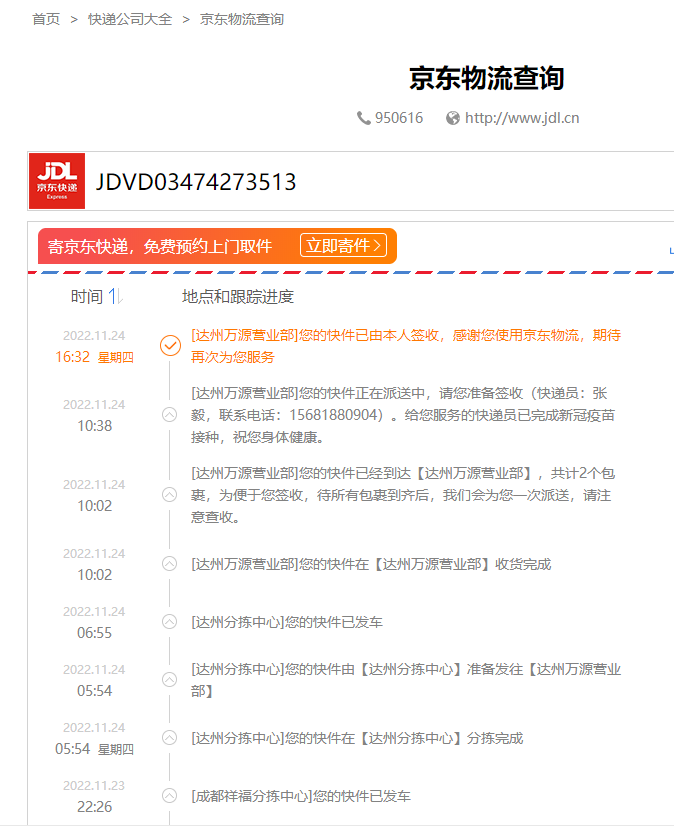Click the 地点和跟踪进度 column header

238,296
